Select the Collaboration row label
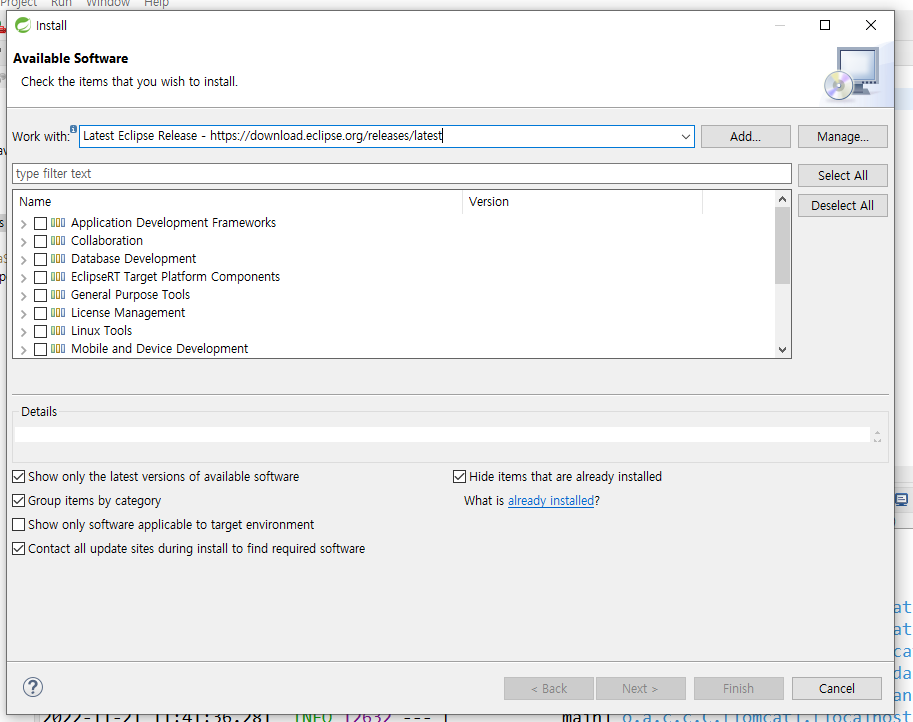Screen dimensions: 913x722 107,240
